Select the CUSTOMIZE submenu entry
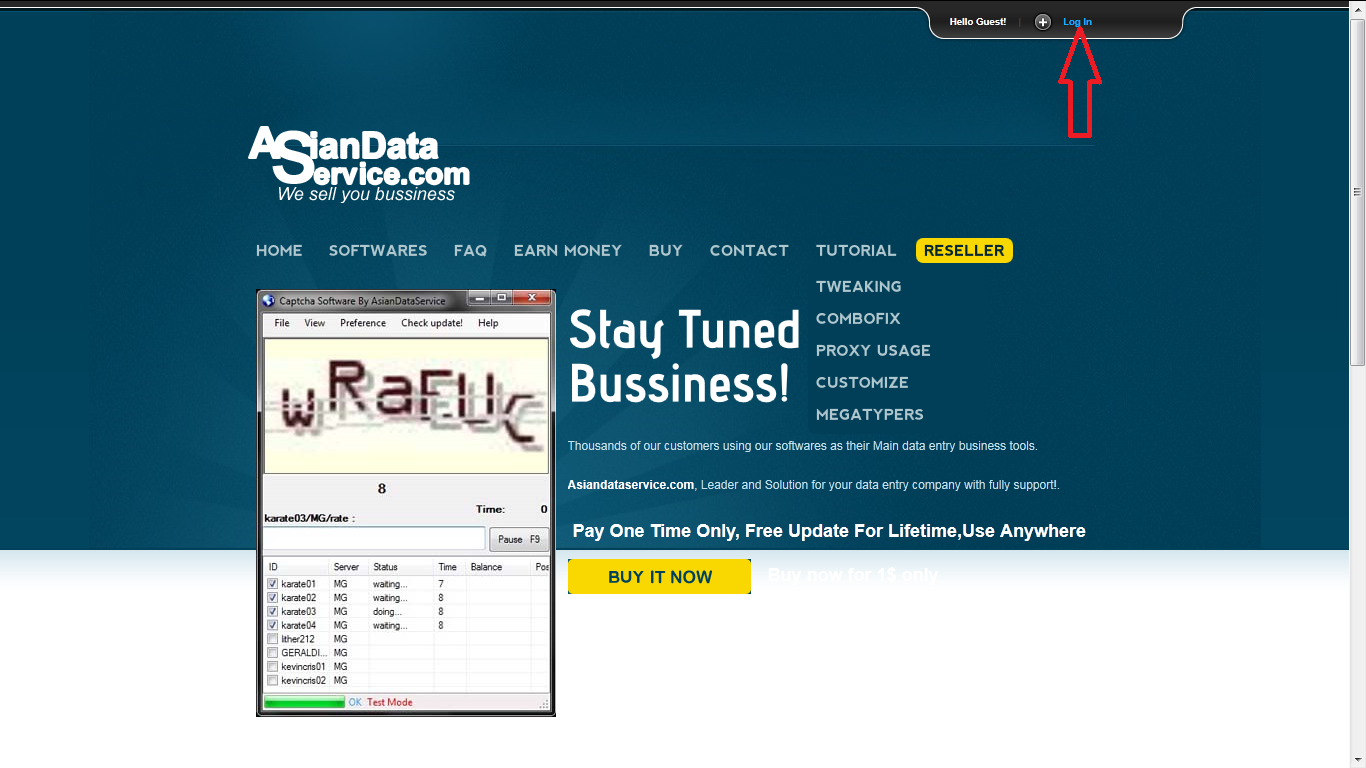The height and width of the screenshot is (768, 1366). [x=862, y=383]
